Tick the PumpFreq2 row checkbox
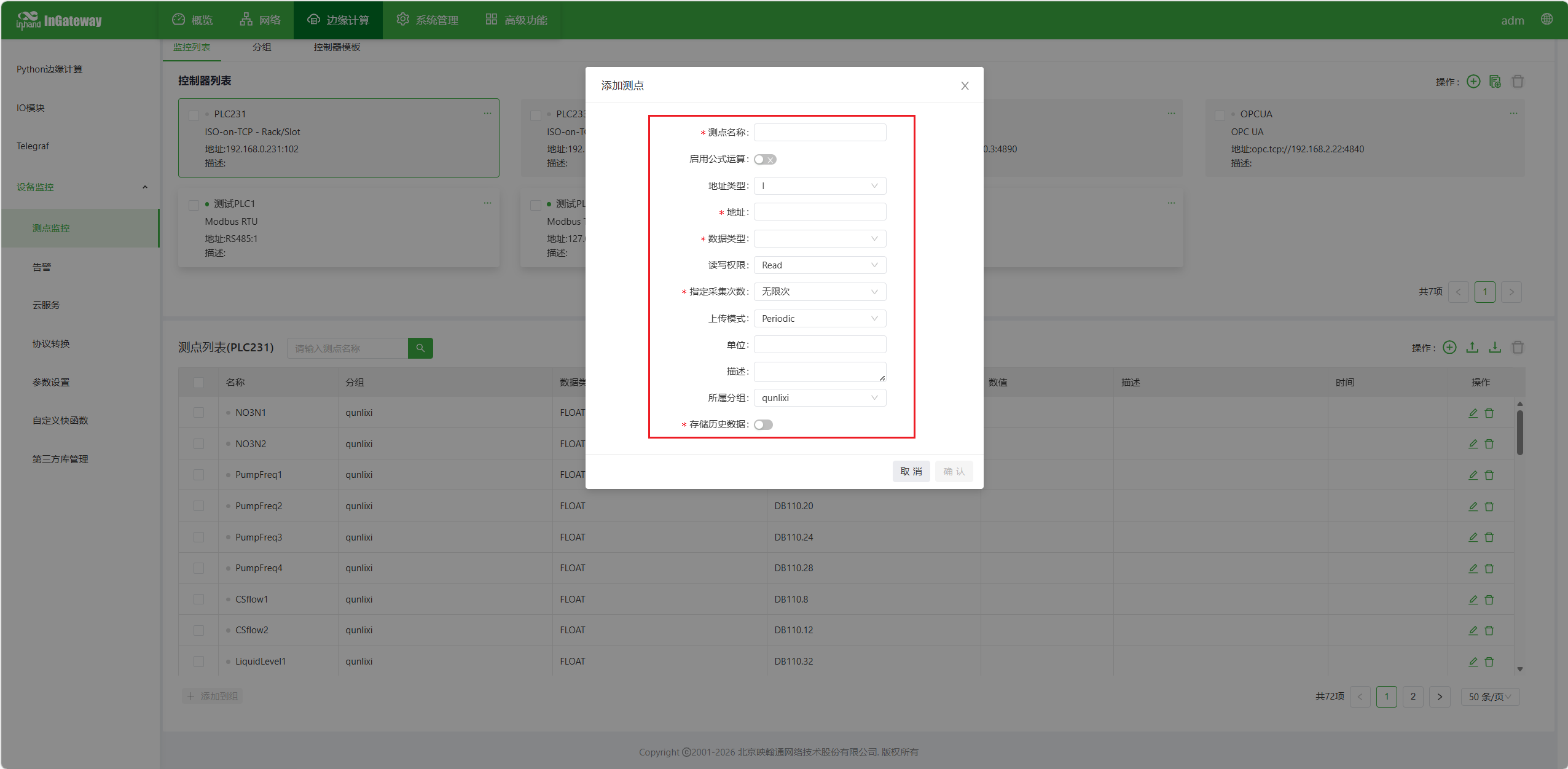Viewport: 1568px width, 769px height. click(198, 506)
